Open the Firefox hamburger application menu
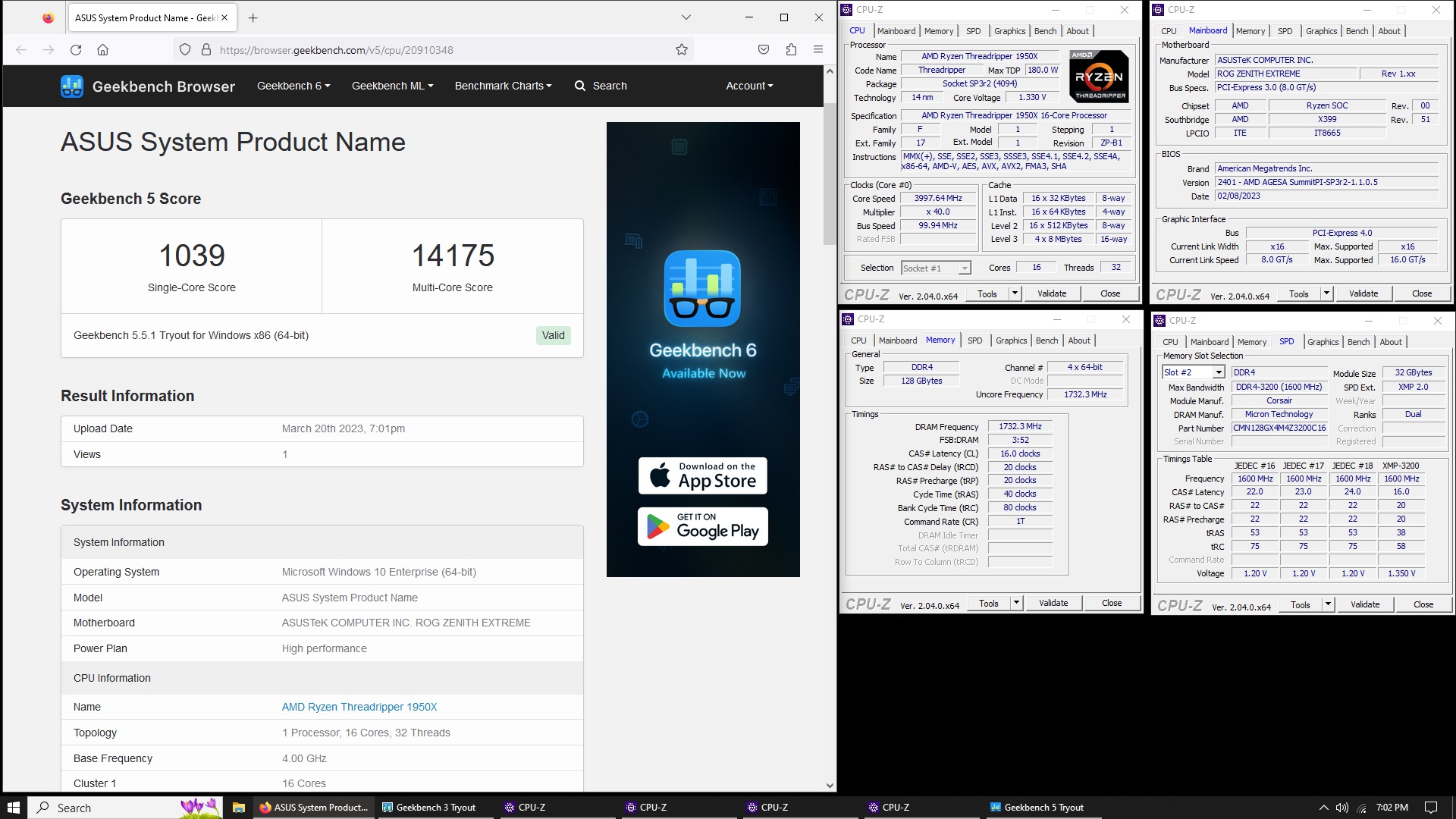 pyautogui.click(x=818, y=50)
